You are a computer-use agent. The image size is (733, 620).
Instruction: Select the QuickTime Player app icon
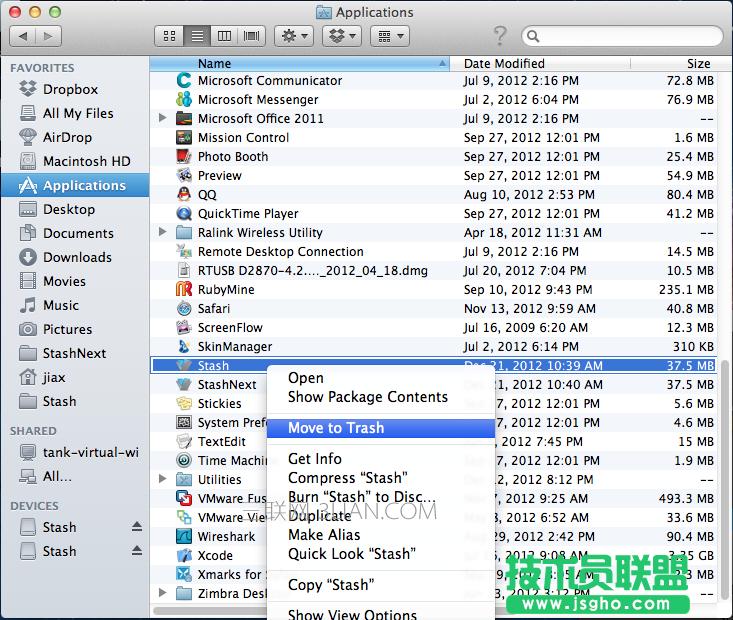(184, 213)
